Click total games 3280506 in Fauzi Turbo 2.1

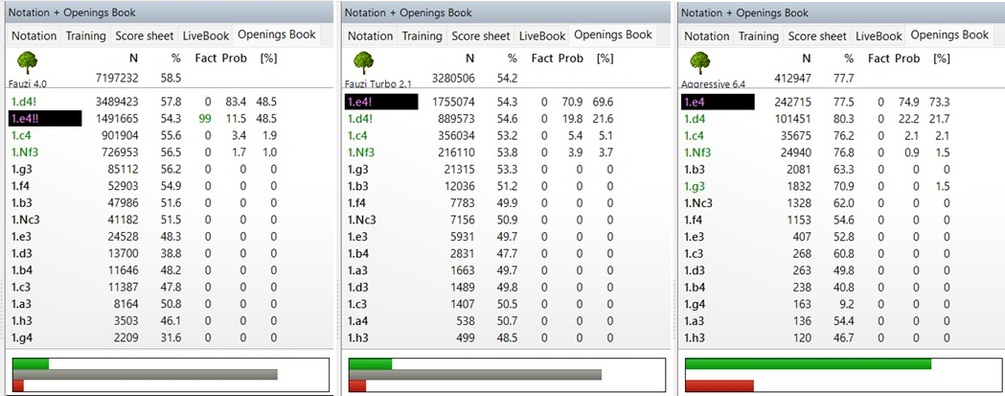pos(453,78)
